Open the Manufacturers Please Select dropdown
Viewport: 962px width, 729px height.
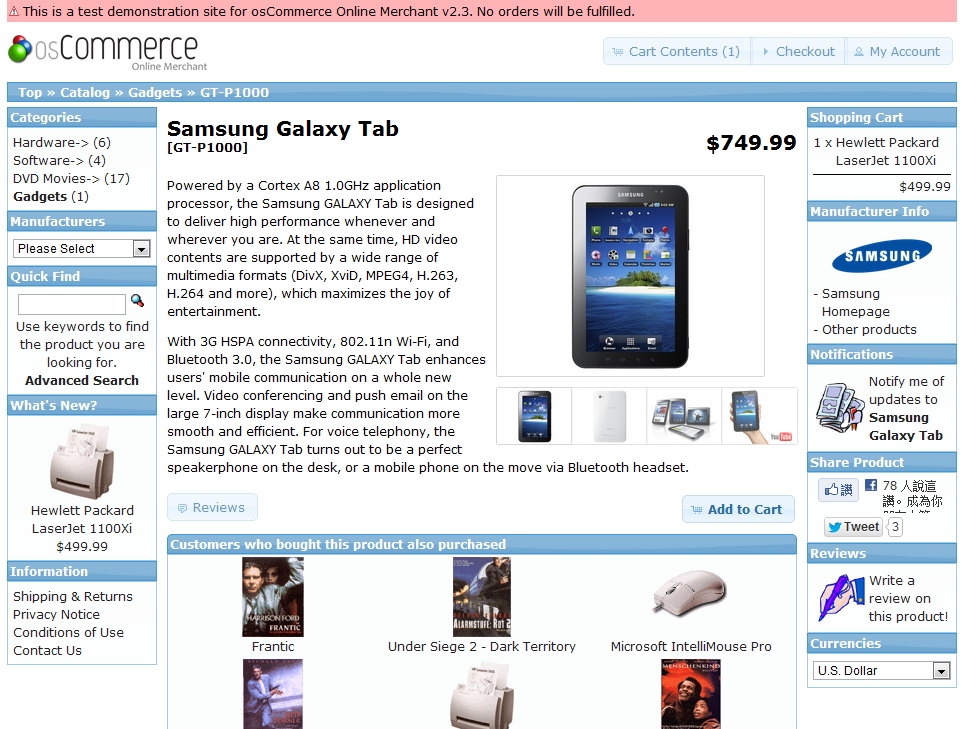pyautogui.click(x=82, y=249)
